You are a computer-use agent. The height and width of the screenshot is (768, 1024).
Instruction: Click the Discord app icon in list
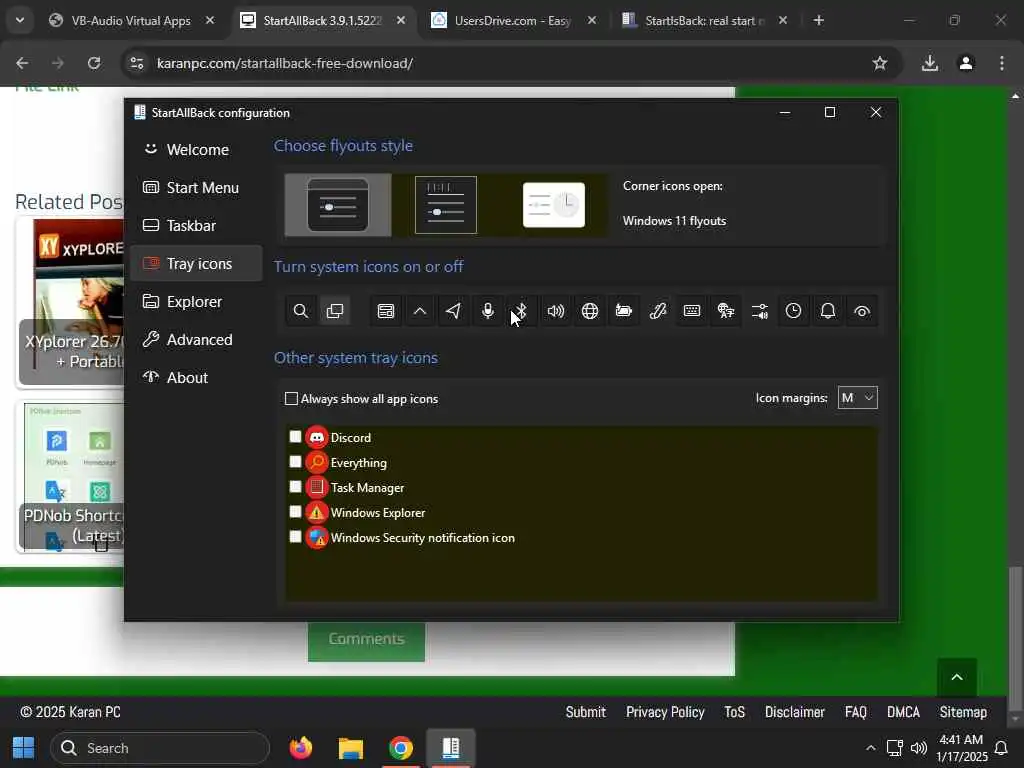[317, 438]
